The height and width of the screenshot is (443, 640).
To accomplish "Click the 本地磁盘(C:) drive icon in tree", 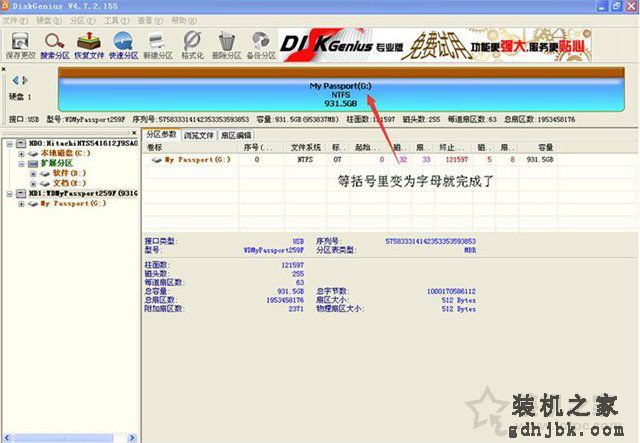I will point(33,154).
